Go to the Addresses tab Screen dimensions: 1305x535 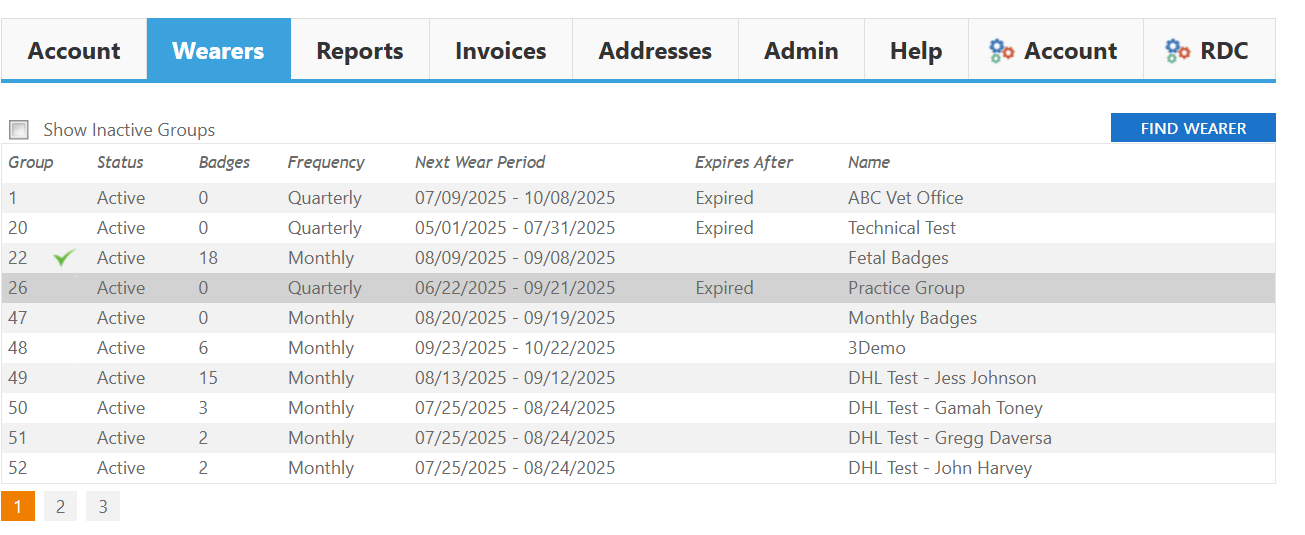pos(655,51)
